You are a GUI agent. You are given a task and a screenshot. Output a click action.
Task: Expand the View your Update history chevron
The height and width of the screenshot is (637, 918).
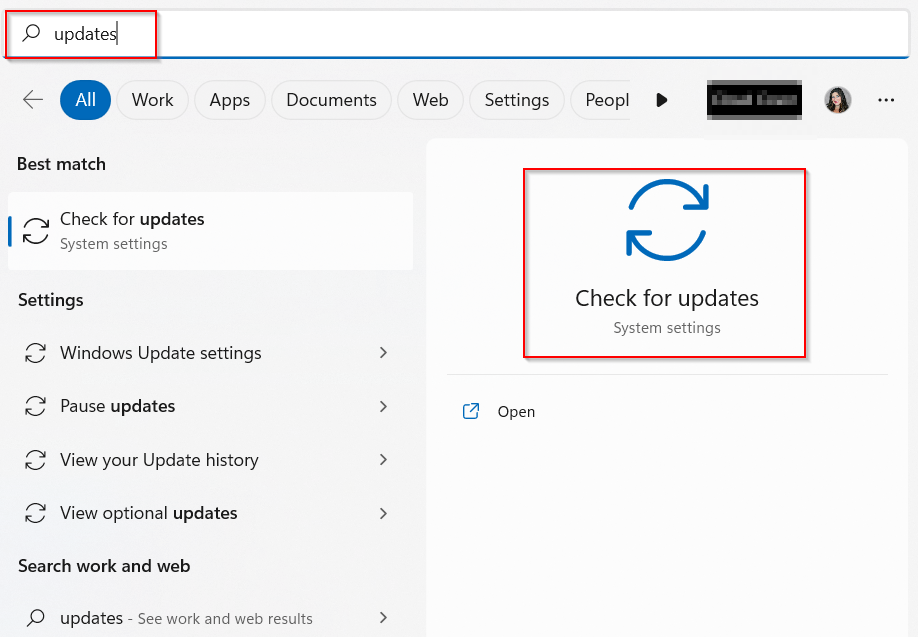(383, 460)
